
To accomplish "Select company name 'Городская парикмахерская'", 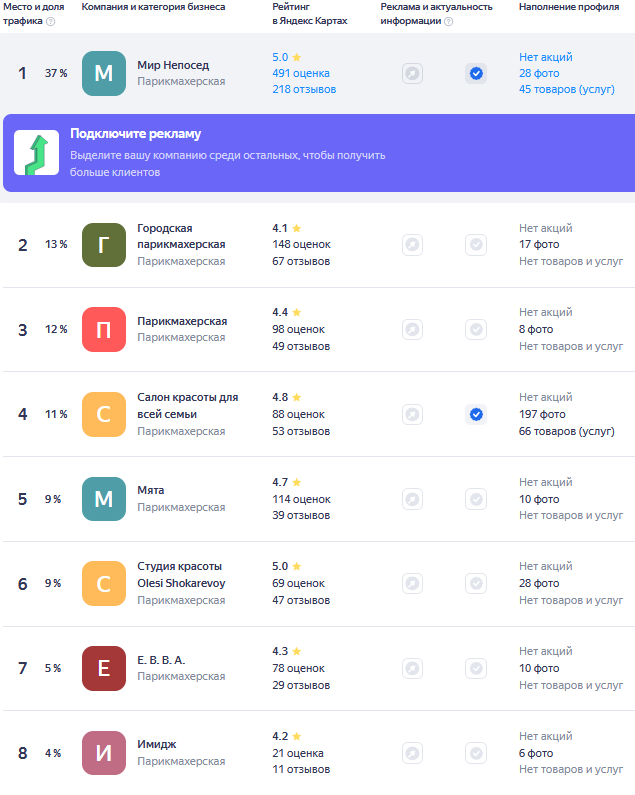I will 181,236.
